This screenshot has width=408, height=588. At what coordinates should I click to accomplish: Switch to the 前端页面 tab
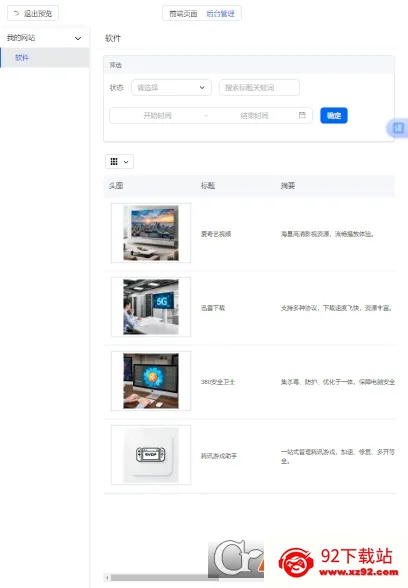pos(183,14)
